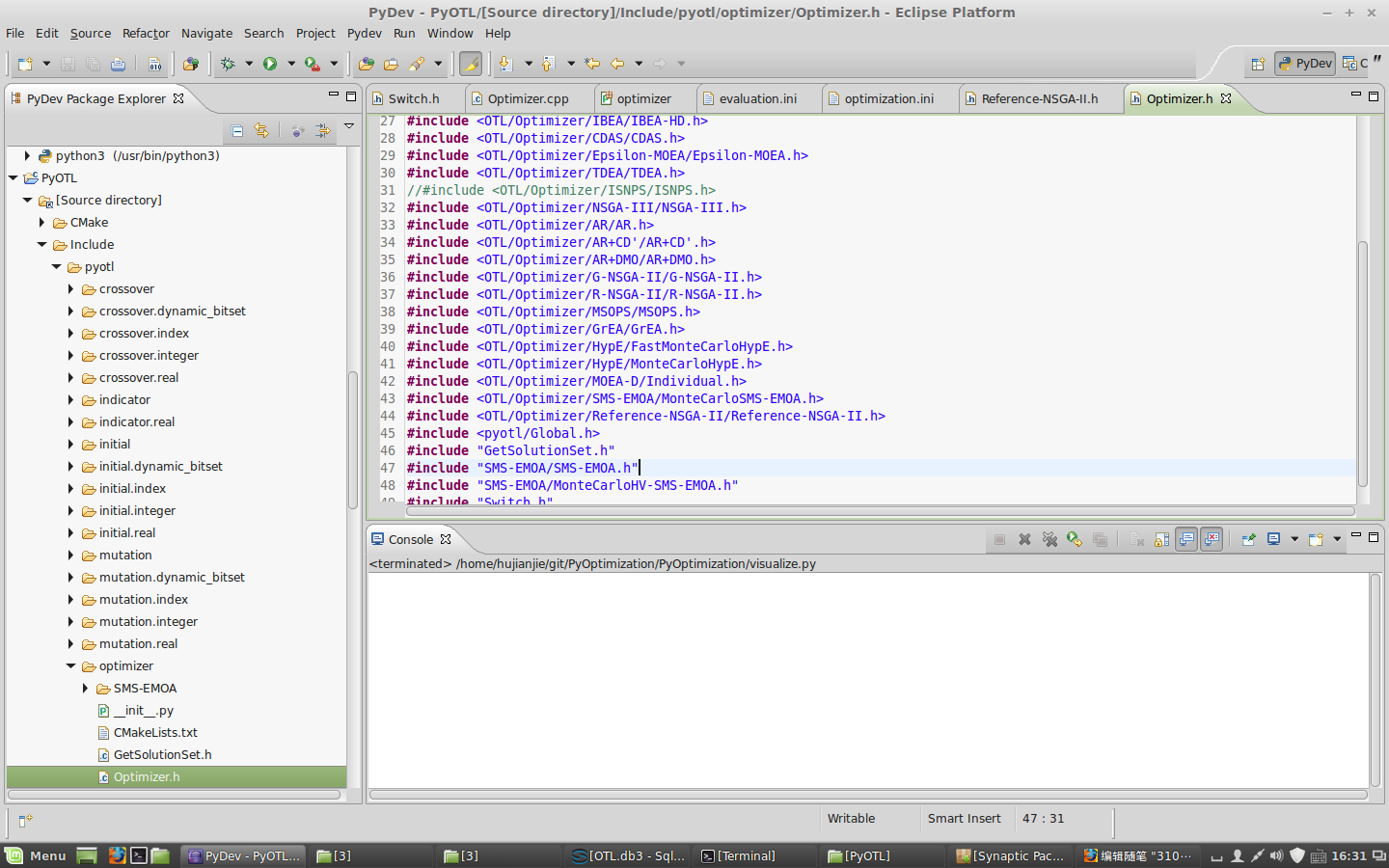Click the Print icon in toolbar
1389x868 pixels.
tap(118, 64)
